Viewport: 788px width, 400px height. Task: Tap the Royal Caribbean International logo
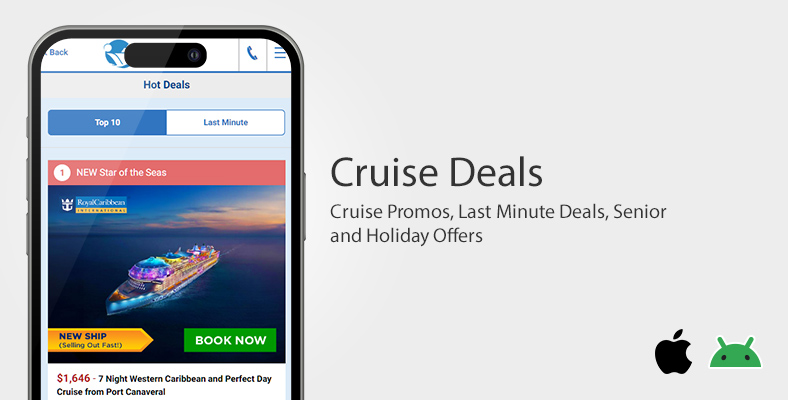(94, 205)
